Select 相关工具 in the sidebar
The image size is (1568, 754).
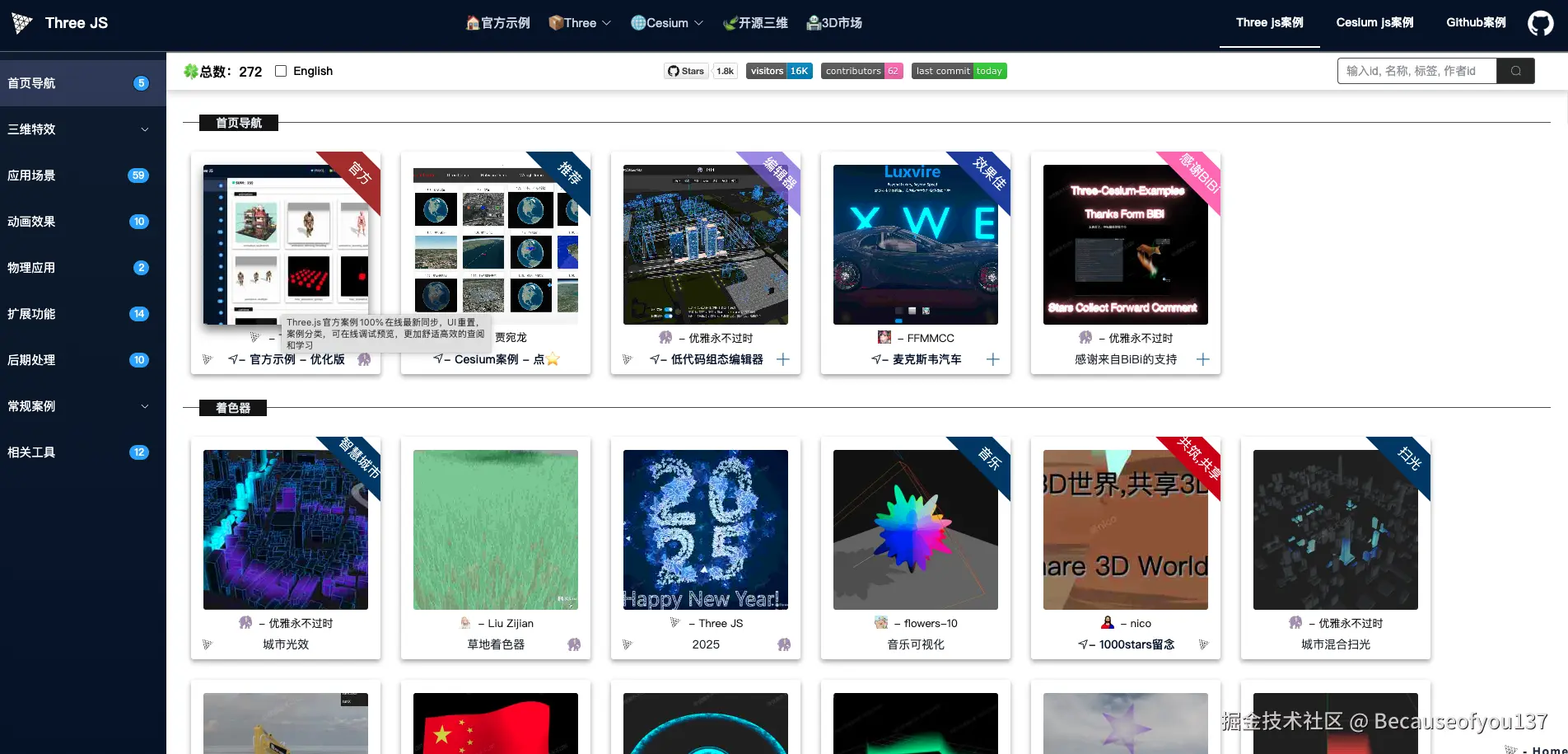(83, 452)
